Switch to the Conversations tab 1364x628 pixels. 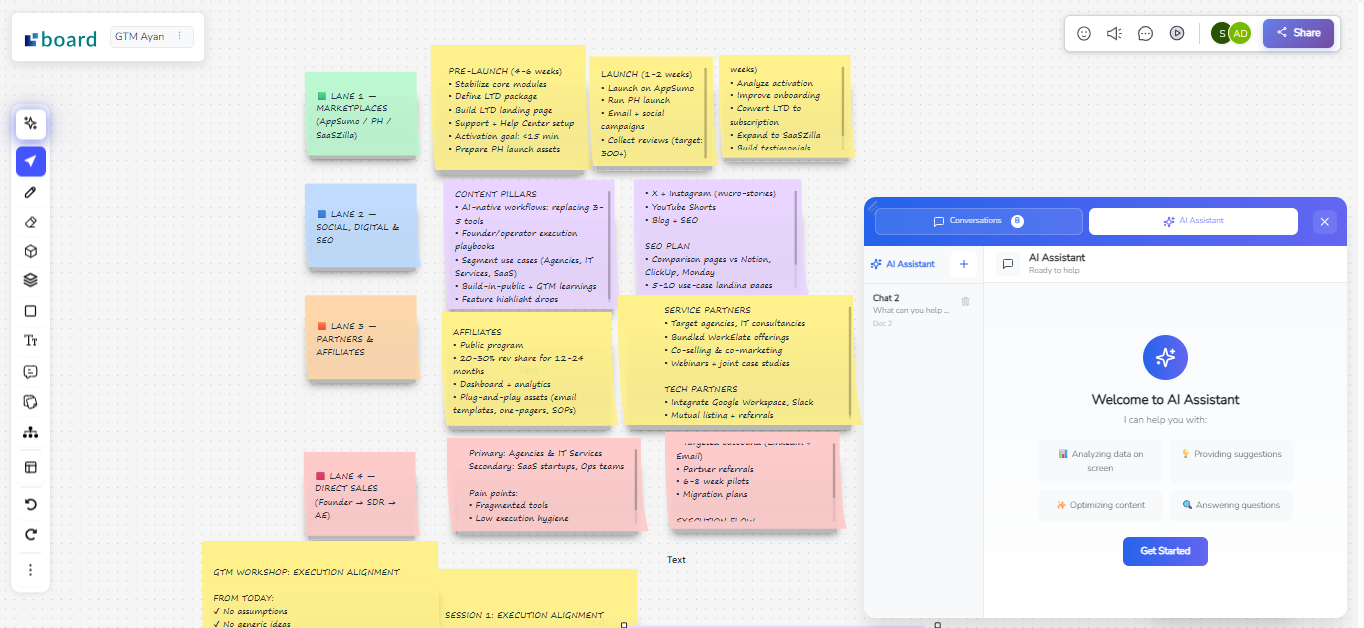[977, 220]
